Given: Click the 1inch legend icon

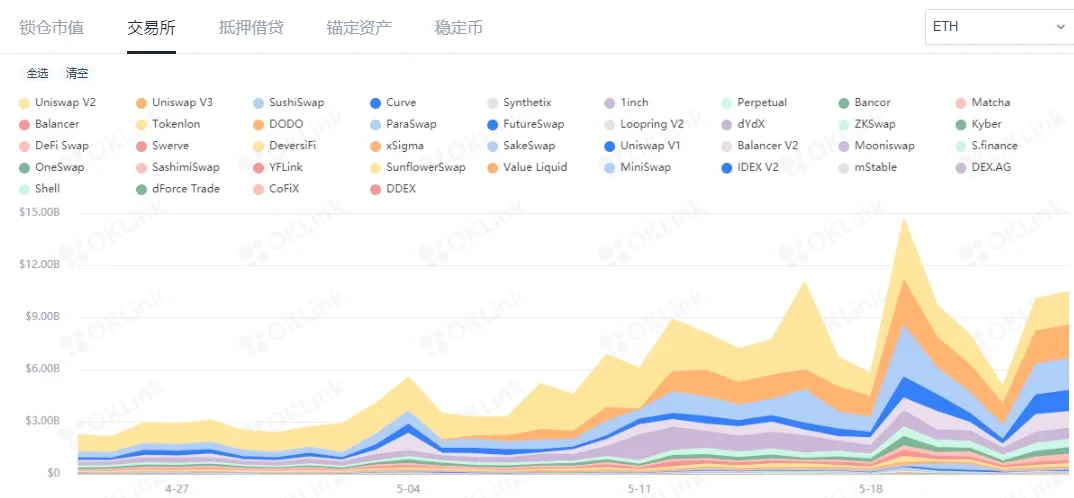Looking at the screenshot, I should point(610,103).
